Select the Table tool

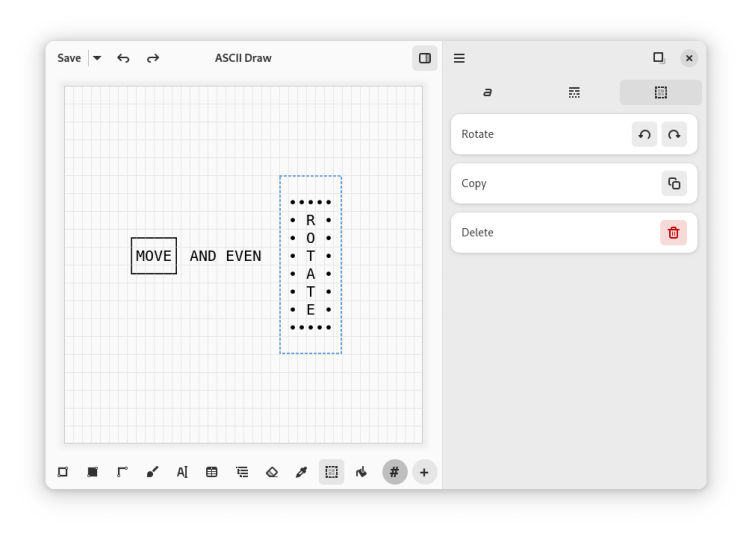pyautogui.click(x=212, y=472)
